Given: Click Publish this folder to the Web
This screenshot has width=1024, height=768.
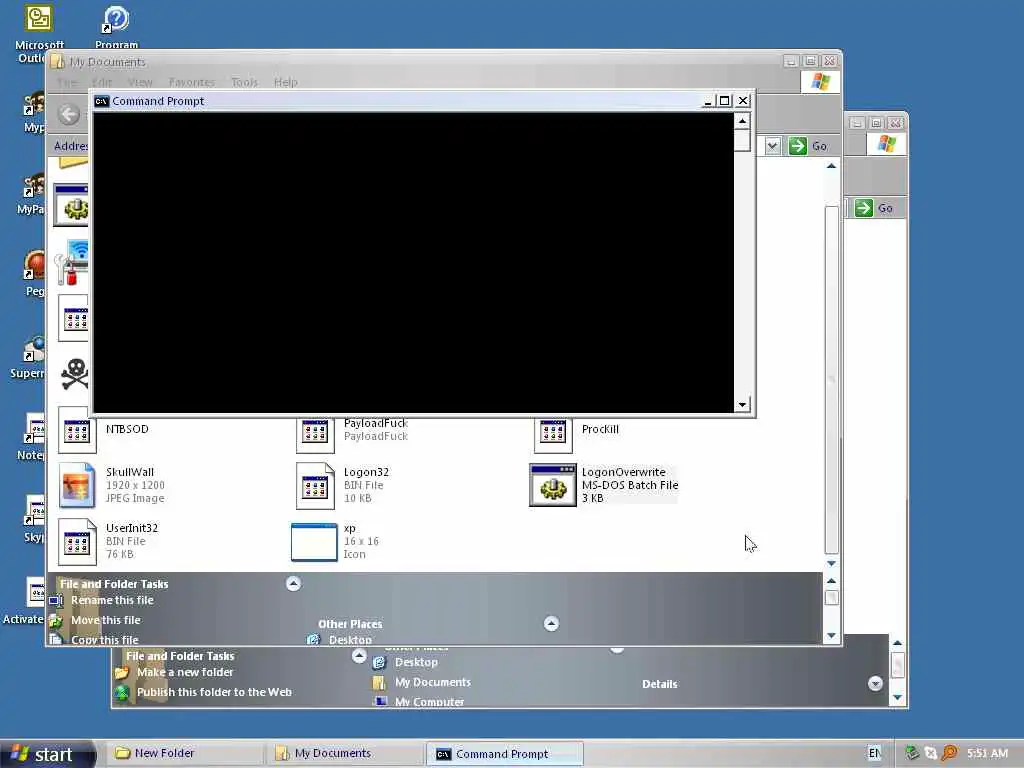Looking at the screenshot, I should pyautogui.click(x=214, y=692).
